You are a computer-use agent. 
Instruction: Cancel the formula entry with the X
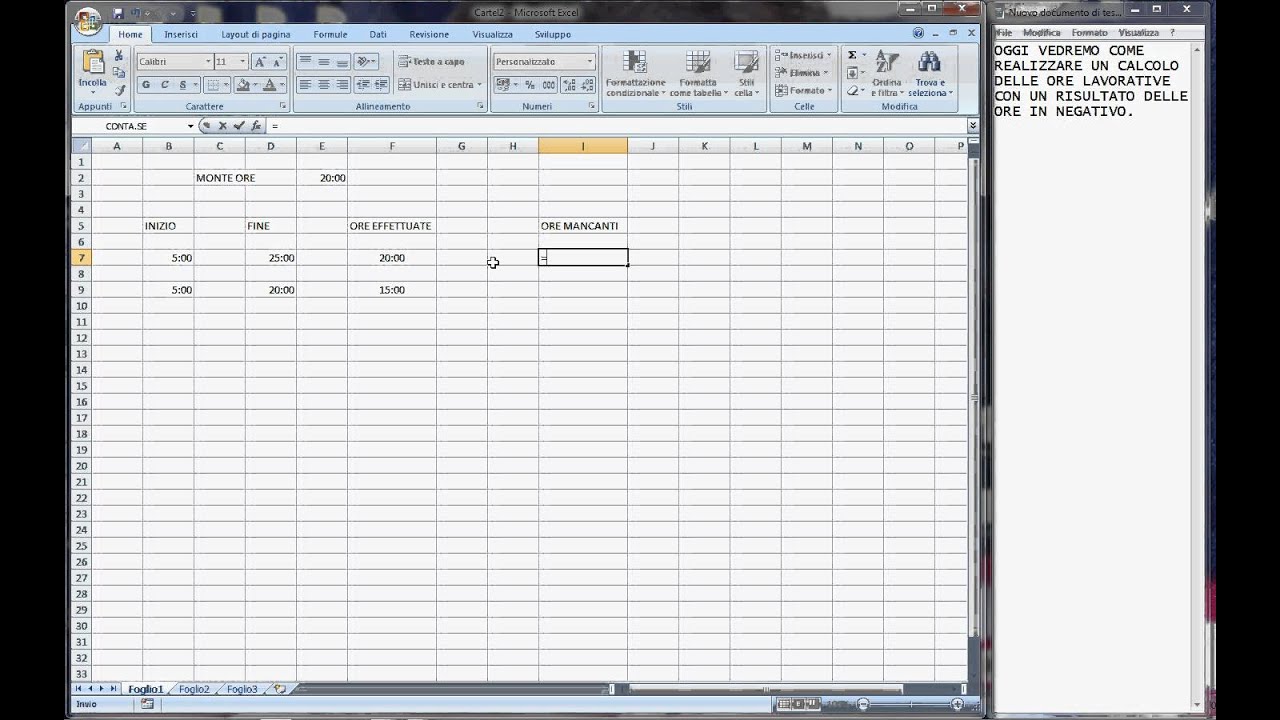click(x=223, y=126)
